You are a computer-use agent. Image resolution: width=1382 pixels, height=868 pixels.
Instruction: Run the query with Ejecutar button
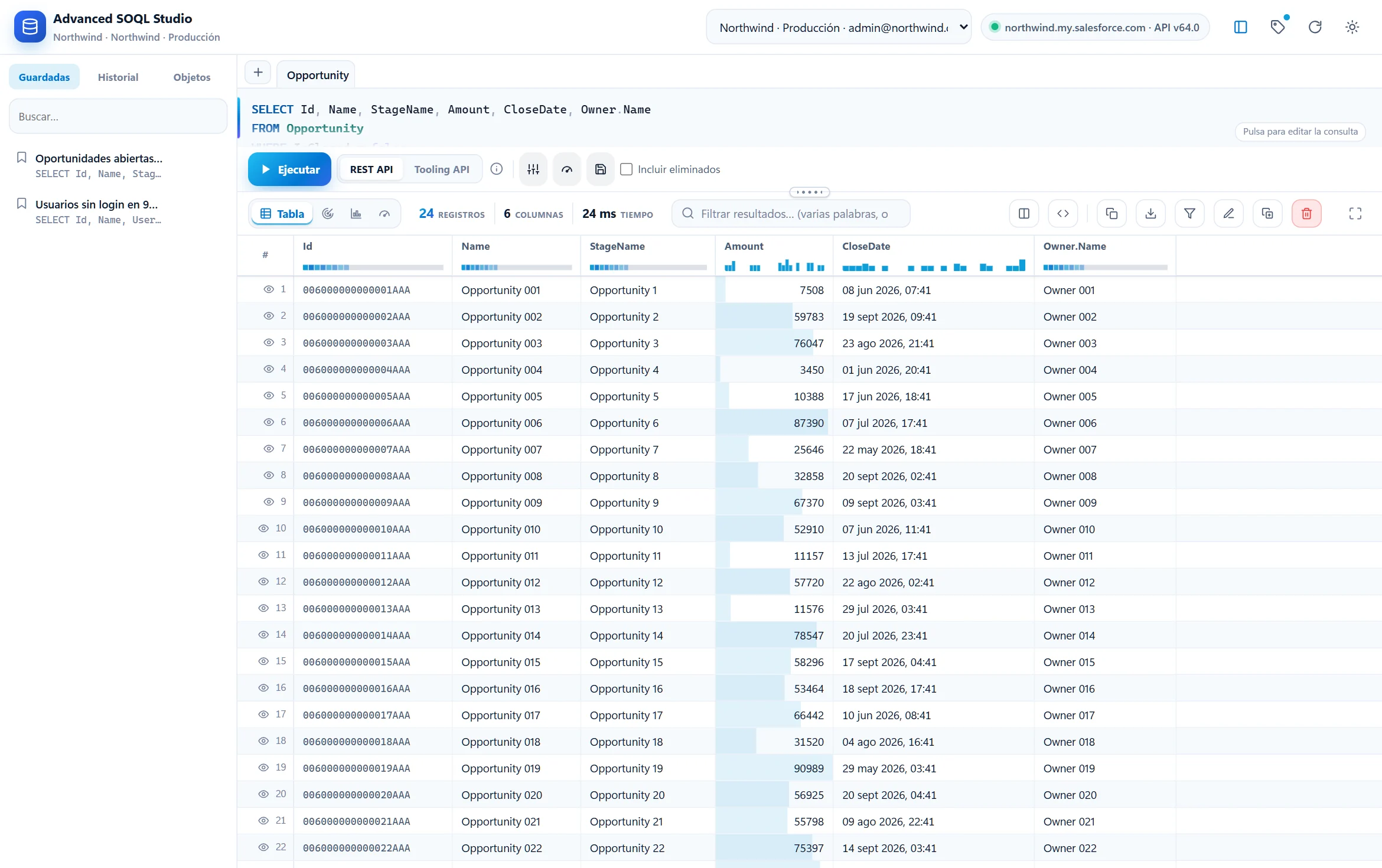tap(289, 169)
